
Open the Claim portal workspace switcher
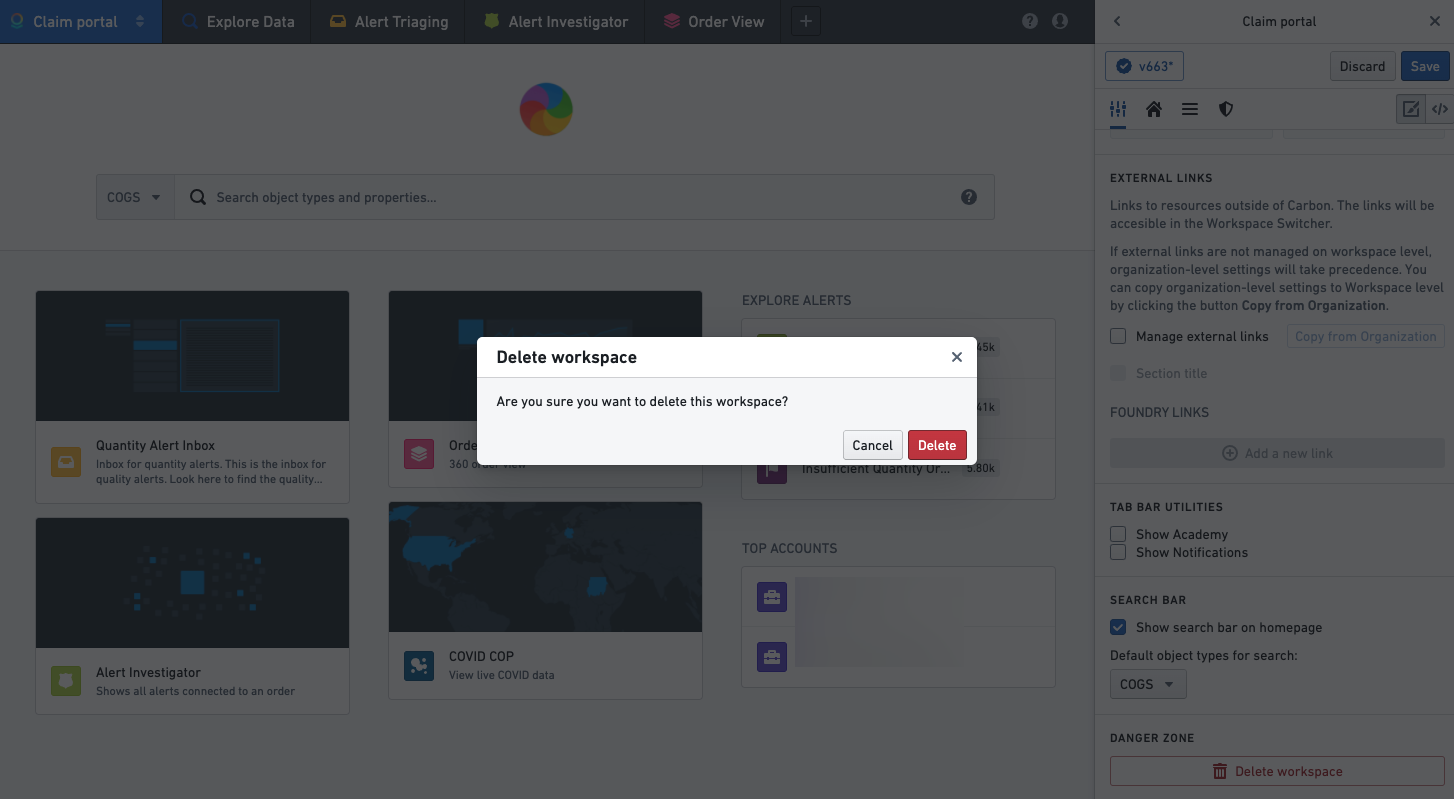pyautogui.click(x=81, y=21)
